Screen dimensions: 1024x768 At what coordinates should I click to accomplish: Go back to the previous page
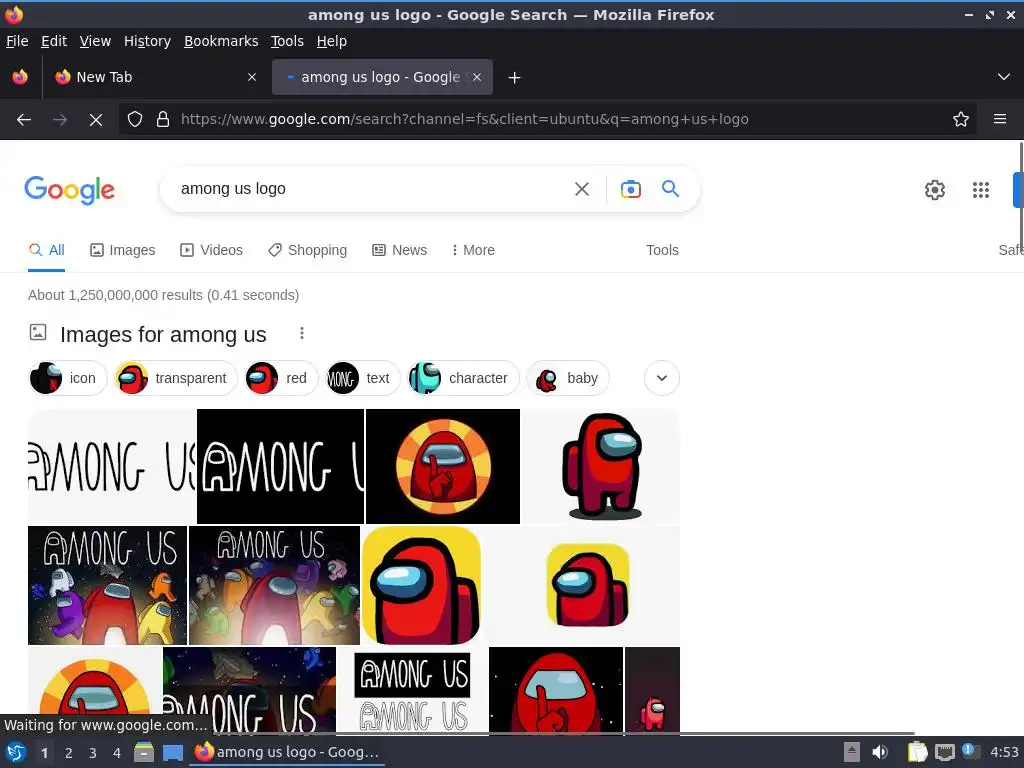click(x=24, y=120)
